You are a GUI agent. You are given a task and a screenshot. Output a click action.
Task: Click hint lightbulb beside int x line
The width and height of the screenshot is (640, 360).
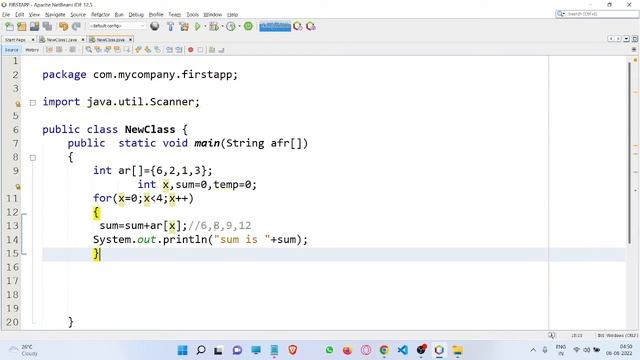click(x=18, y=186)
